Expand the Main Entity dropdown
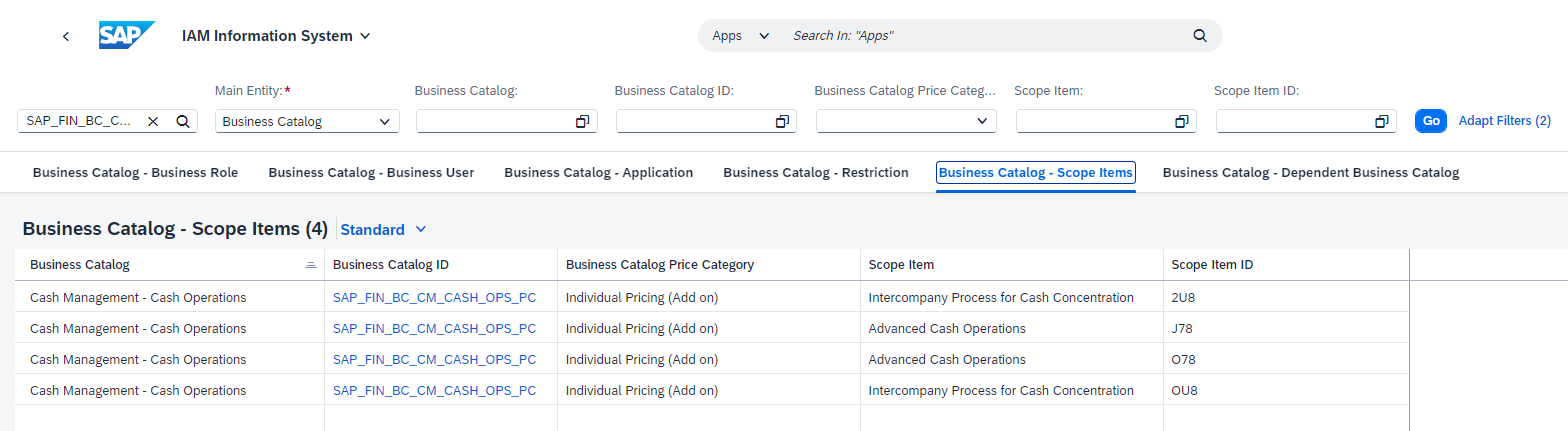Image resolution: width=1568 pixels, height=431 pixels. (385, 122)
